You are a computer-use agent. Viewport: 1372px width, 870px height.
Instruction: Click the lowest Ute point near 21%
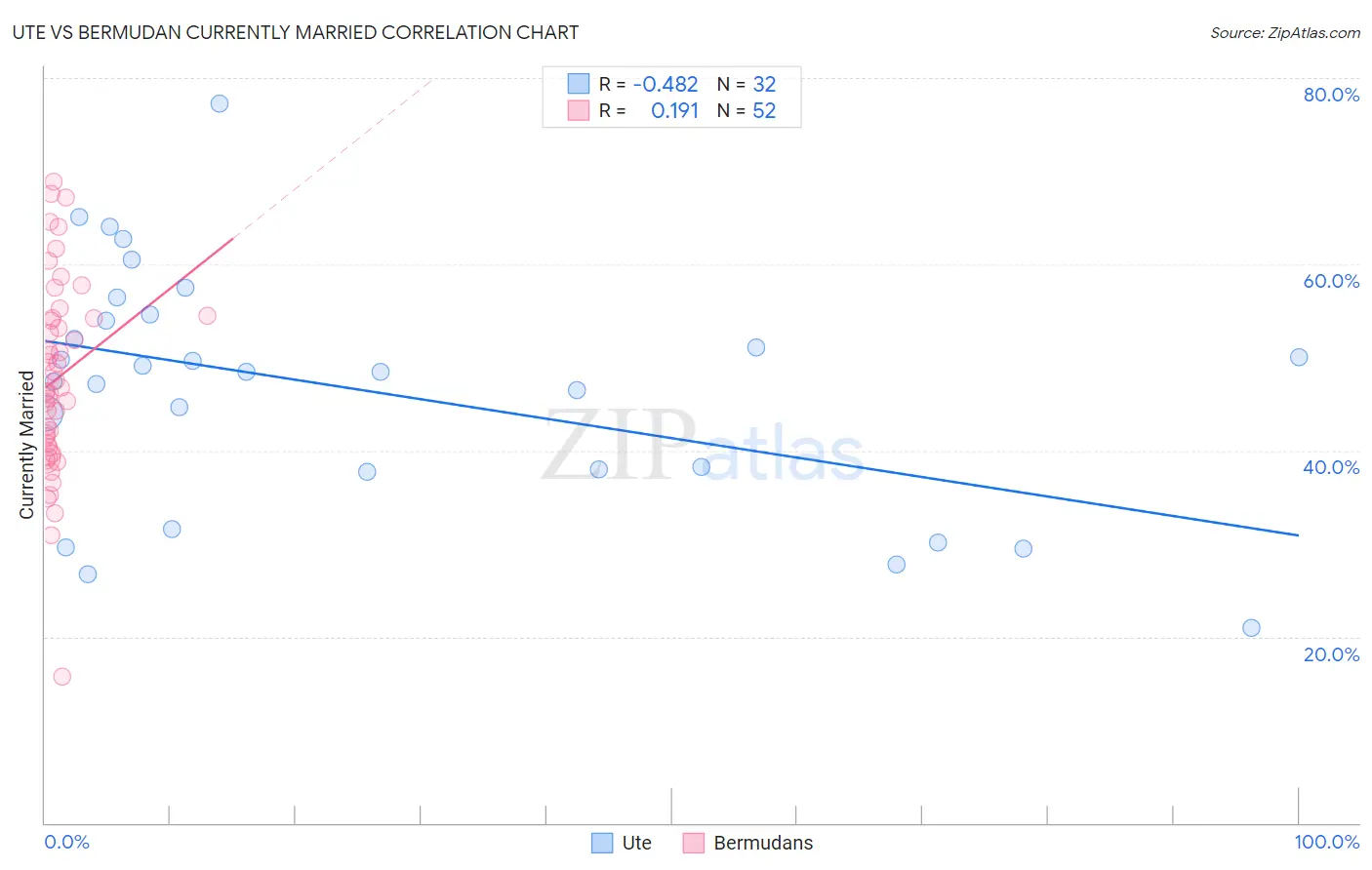[1251, 628]
